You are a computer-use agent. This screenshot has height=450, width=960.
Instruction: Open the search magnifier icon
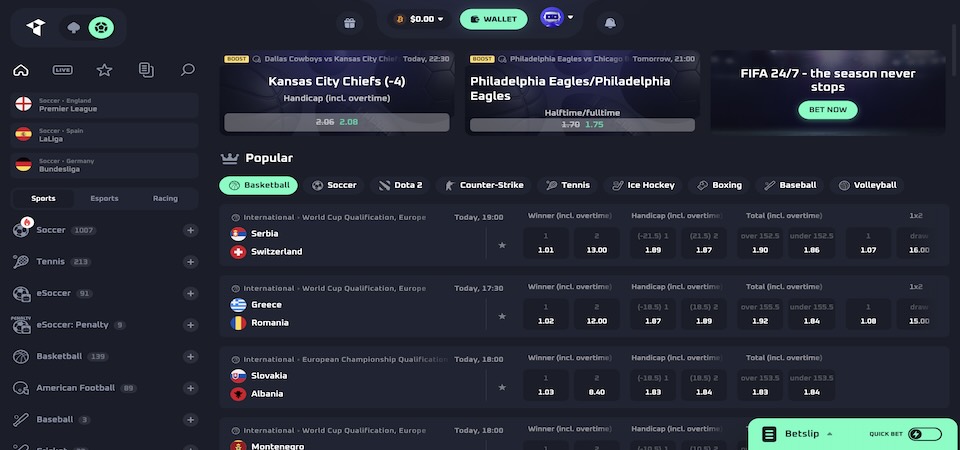click(x=187, y=70)
